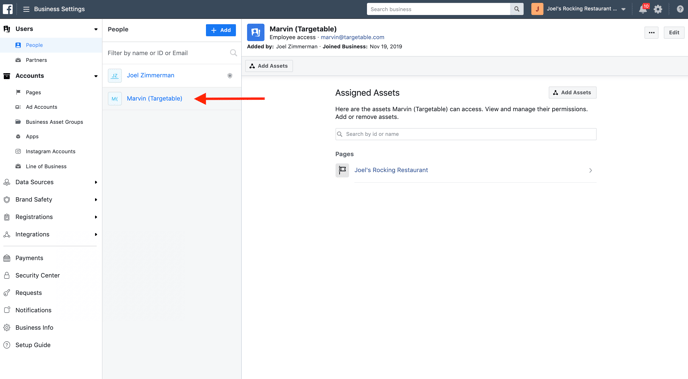Click the blue Add people button
688x379 pixels.
221,30
